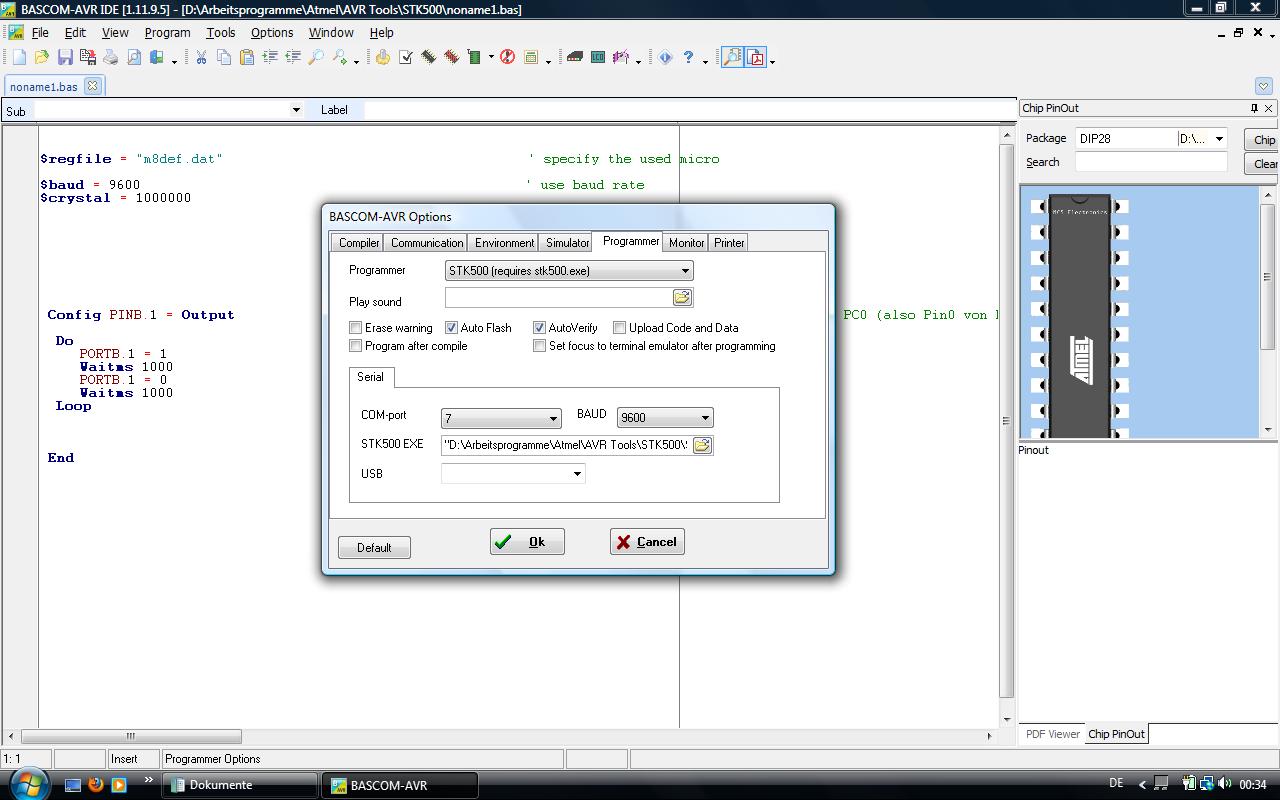Open the Windows Start button
The height and width of the screenshot is (800, 1280).
click(28, 783)
